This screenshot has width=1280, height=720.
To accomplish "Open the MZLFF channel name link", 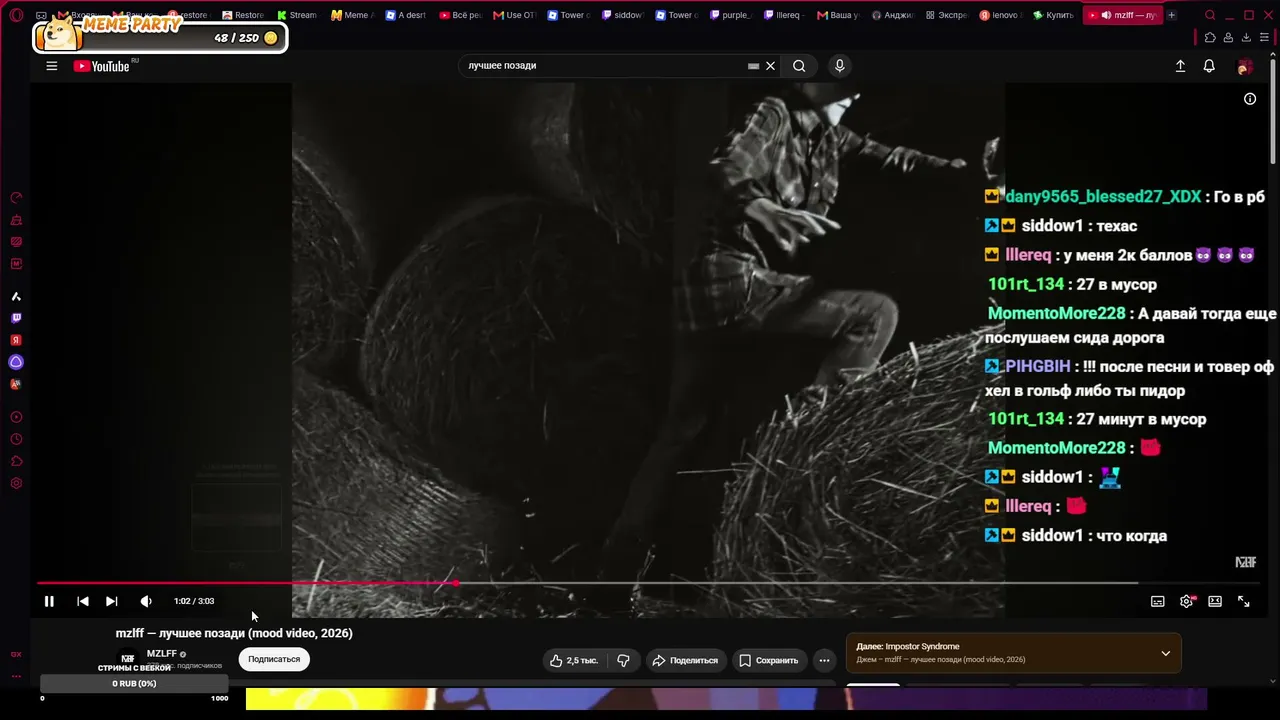I will click(161, 654).
